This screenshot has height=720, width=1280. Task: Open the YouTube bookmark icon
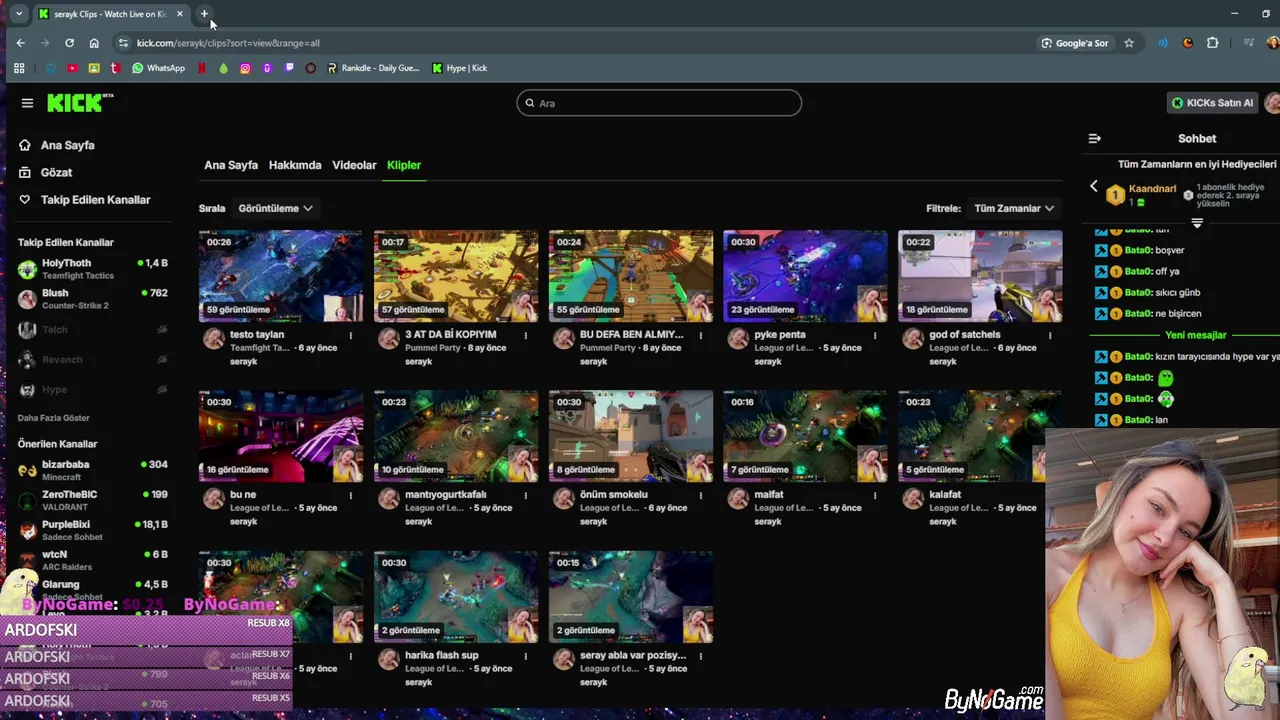click(72, 68)
